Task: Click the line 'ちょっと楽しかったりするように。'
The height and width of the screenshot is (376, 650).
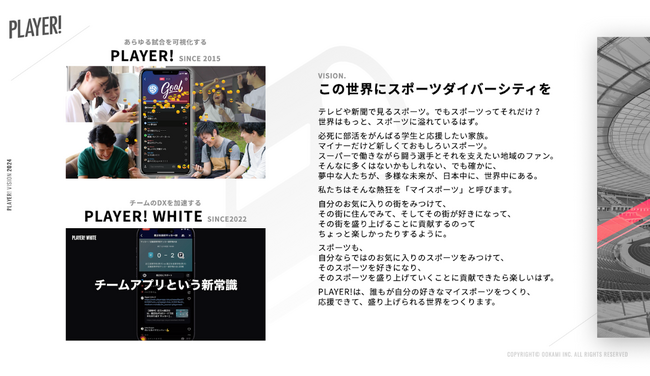Action: 383,234
